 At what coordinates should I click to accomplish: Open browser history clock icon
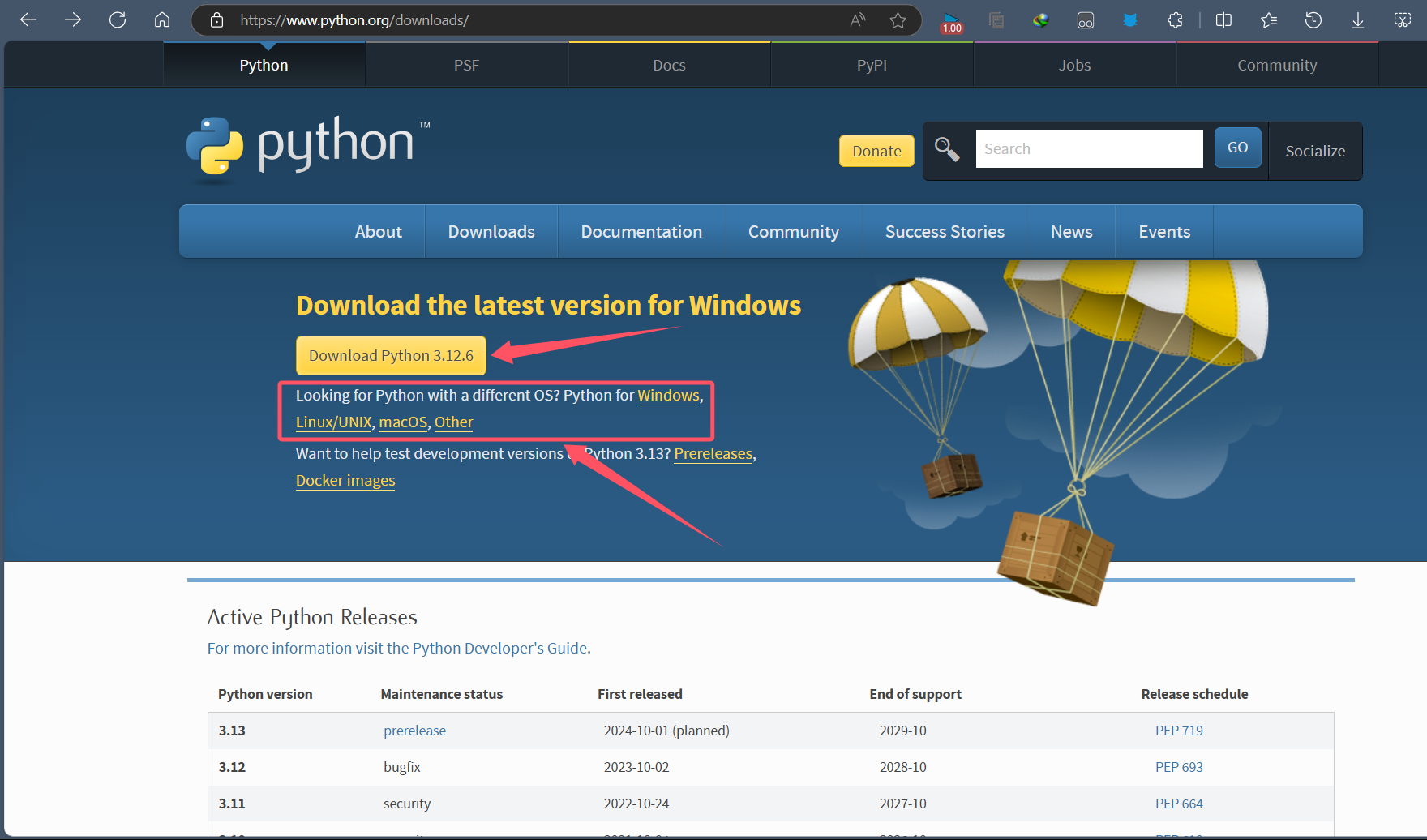tap(1313, 20)
